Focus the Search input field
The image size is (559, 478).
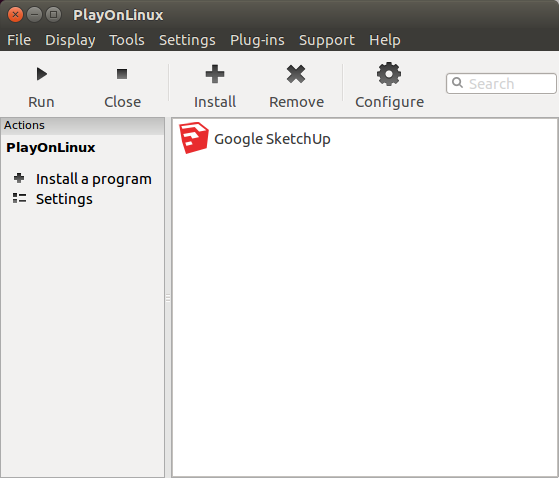point(501,83)
